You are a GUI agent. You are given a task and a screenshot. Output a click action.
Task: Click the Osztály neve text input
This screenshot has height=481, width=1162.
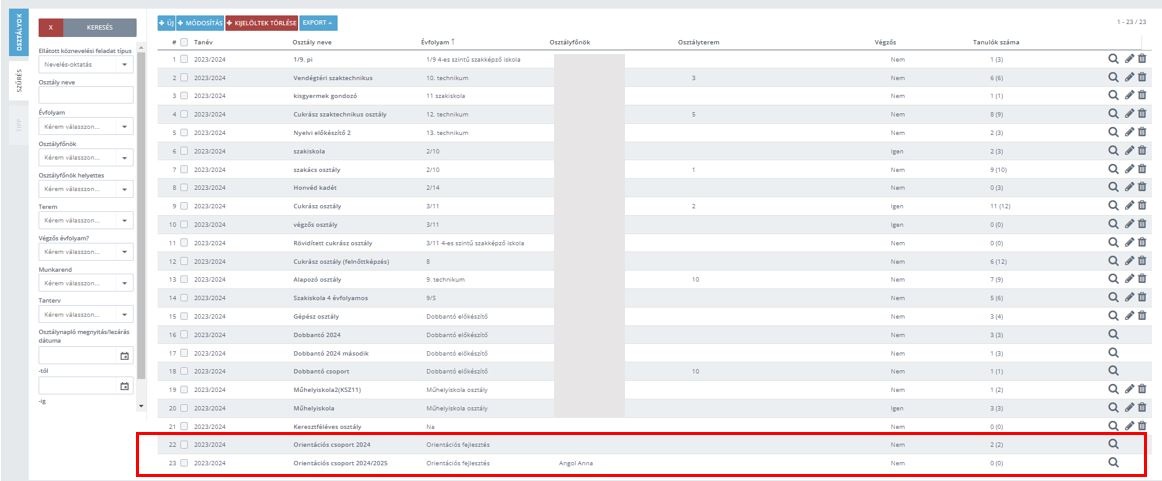coord(86,95)
